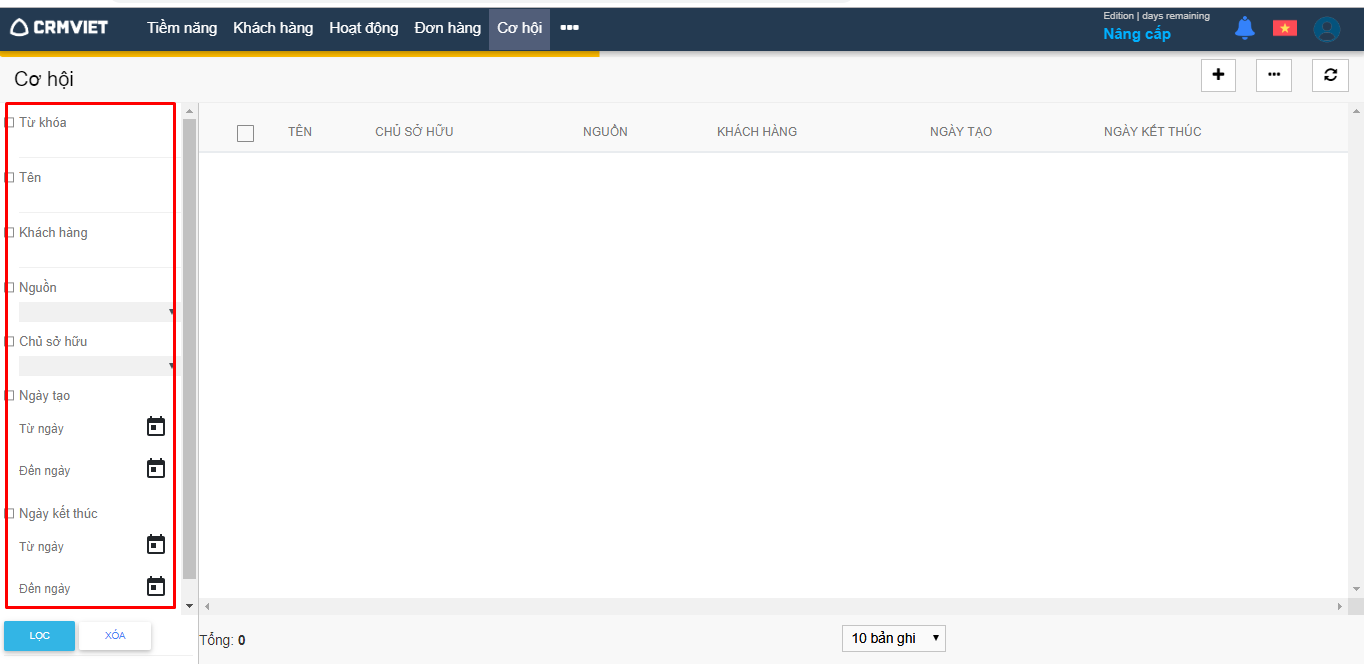Select all rows checkbox in table header
Screen dimensions: 1364x664
[x=245, y=133]
